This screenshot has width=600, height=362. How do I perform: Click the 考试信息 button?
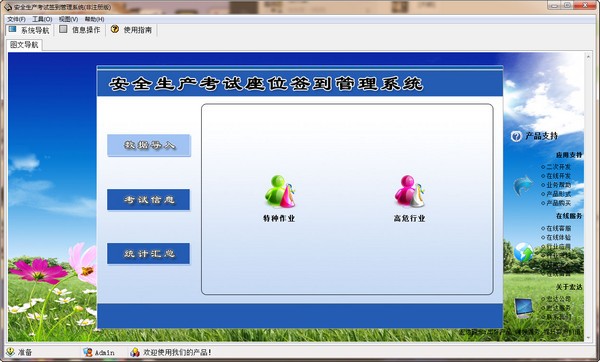coord(148,199)
